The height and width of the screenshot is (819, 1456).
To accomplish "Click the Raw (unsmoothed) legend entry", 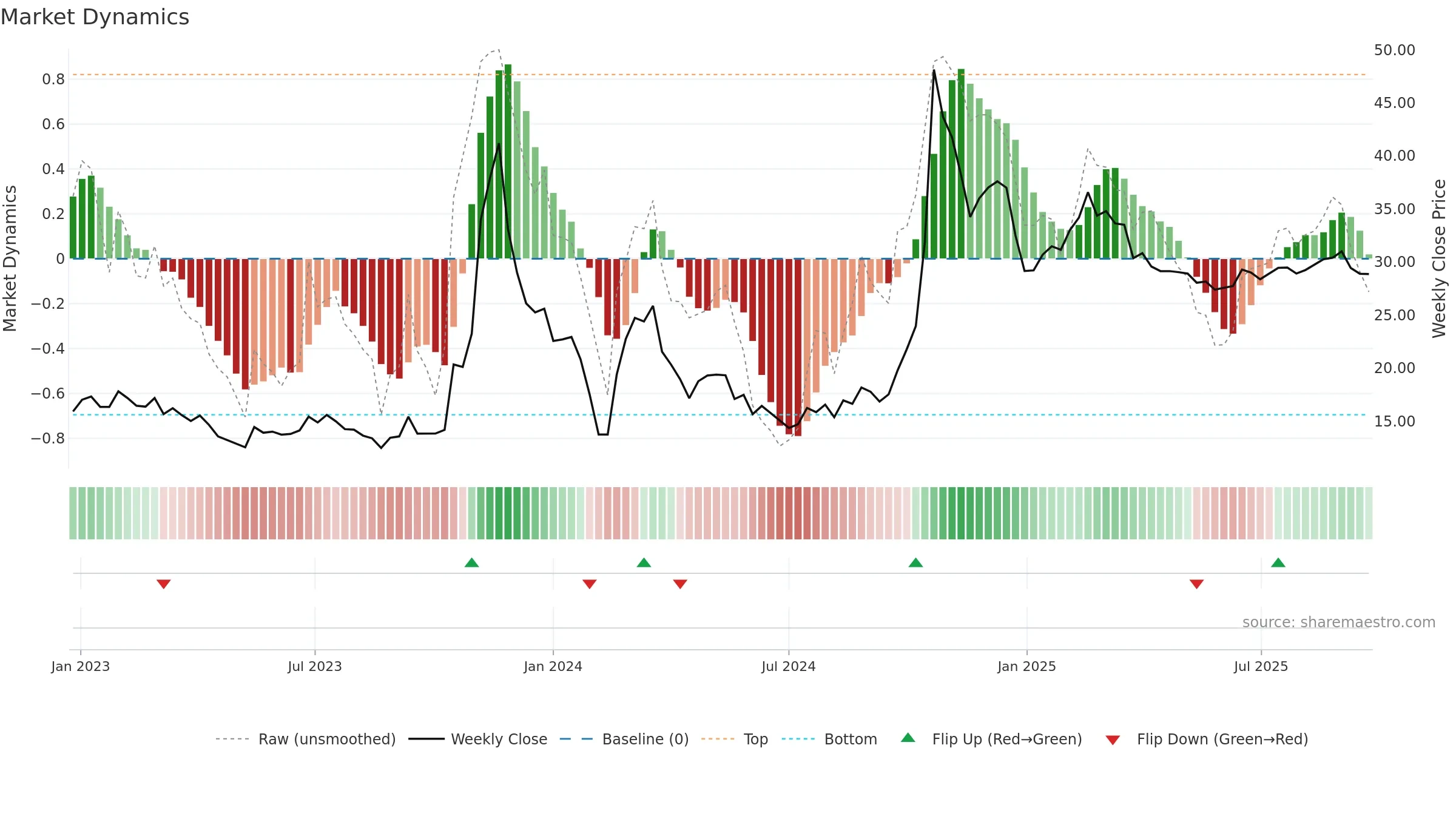I will click(305, 739).
